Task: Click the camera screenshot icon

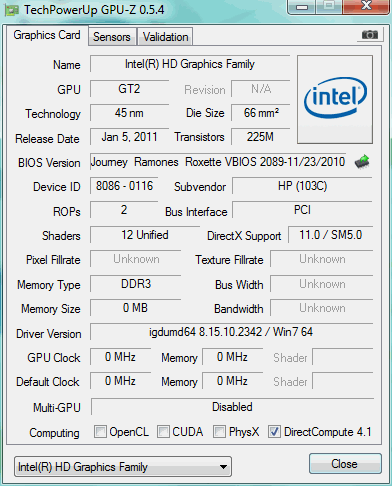Action: [370, 34]
